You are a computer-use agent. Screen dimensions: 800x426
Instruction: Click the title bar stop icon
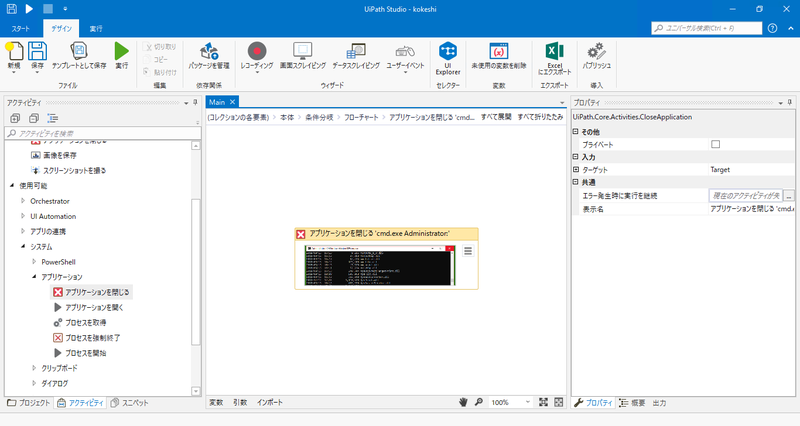click(47, 9)
